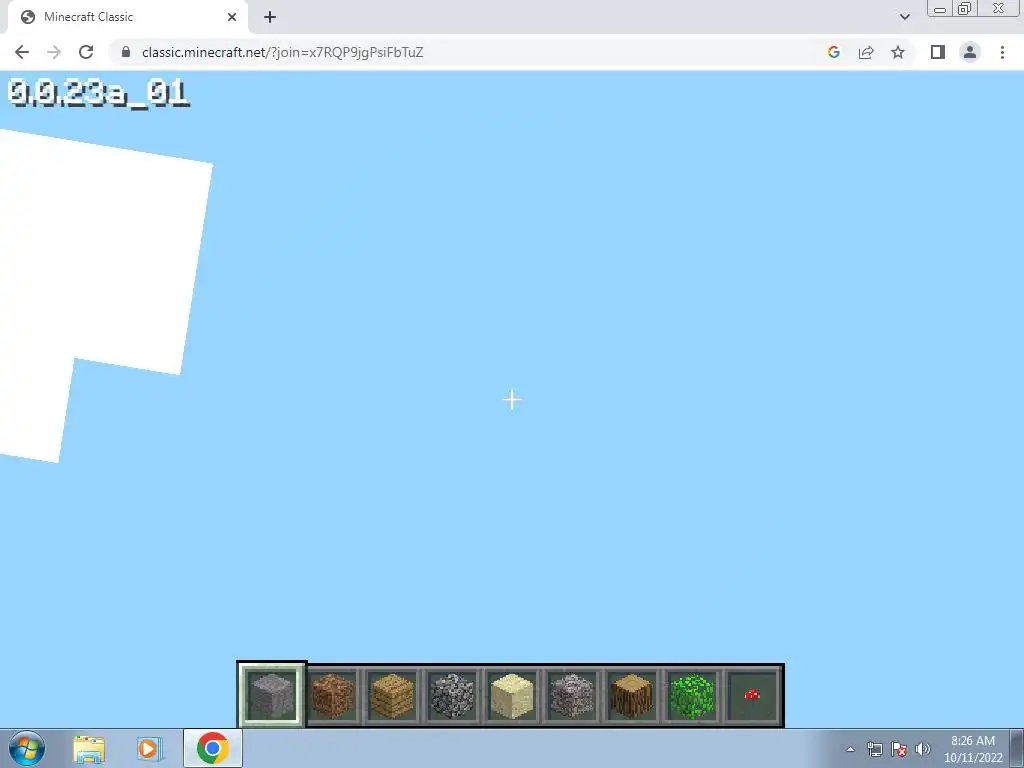Expand the tab search dropdown
The width and height of the screenshot is (1024, 768).
tap(904, 17)
